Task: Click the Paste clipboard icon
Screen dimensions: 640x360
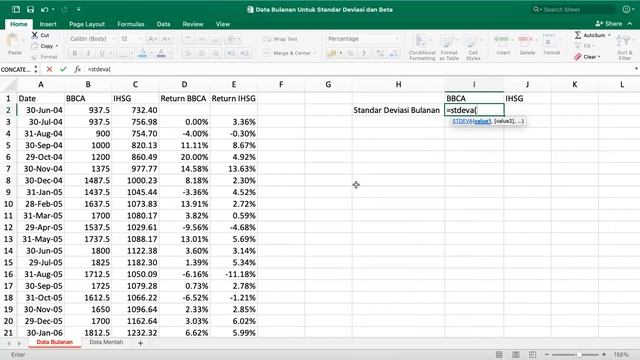Action: point(14,41)
